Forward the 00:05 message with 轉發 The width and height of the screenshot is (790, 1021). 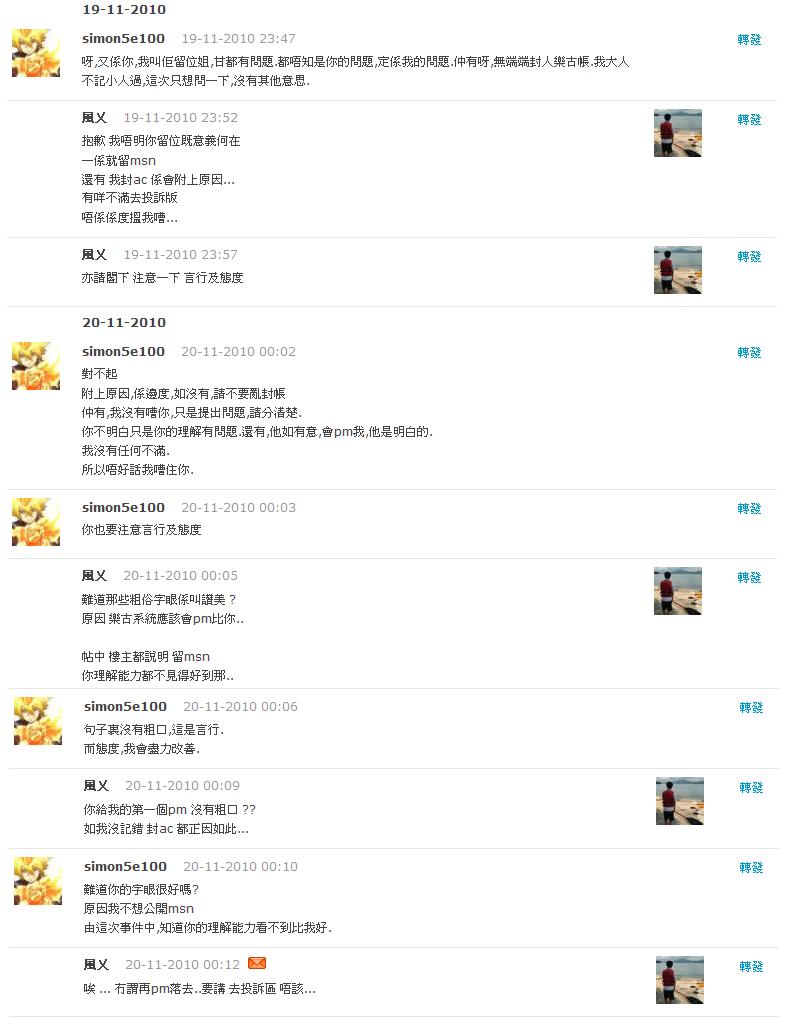(749, 578)
